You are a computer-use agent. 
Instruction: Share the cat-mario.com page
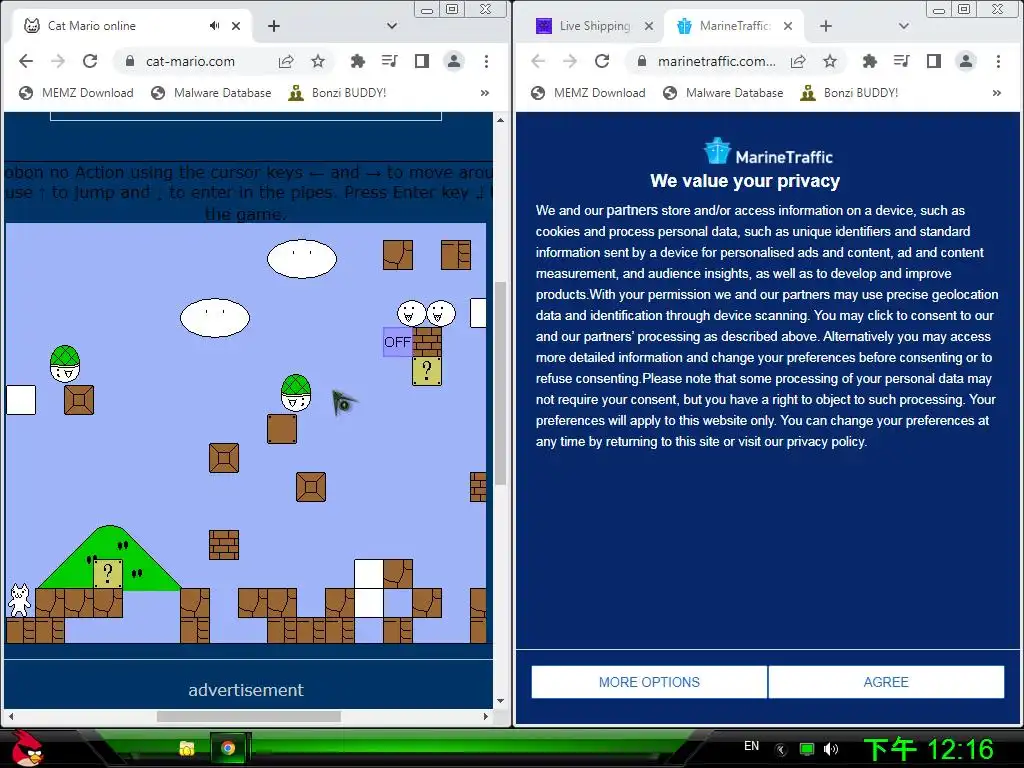[x=286, y=61]
